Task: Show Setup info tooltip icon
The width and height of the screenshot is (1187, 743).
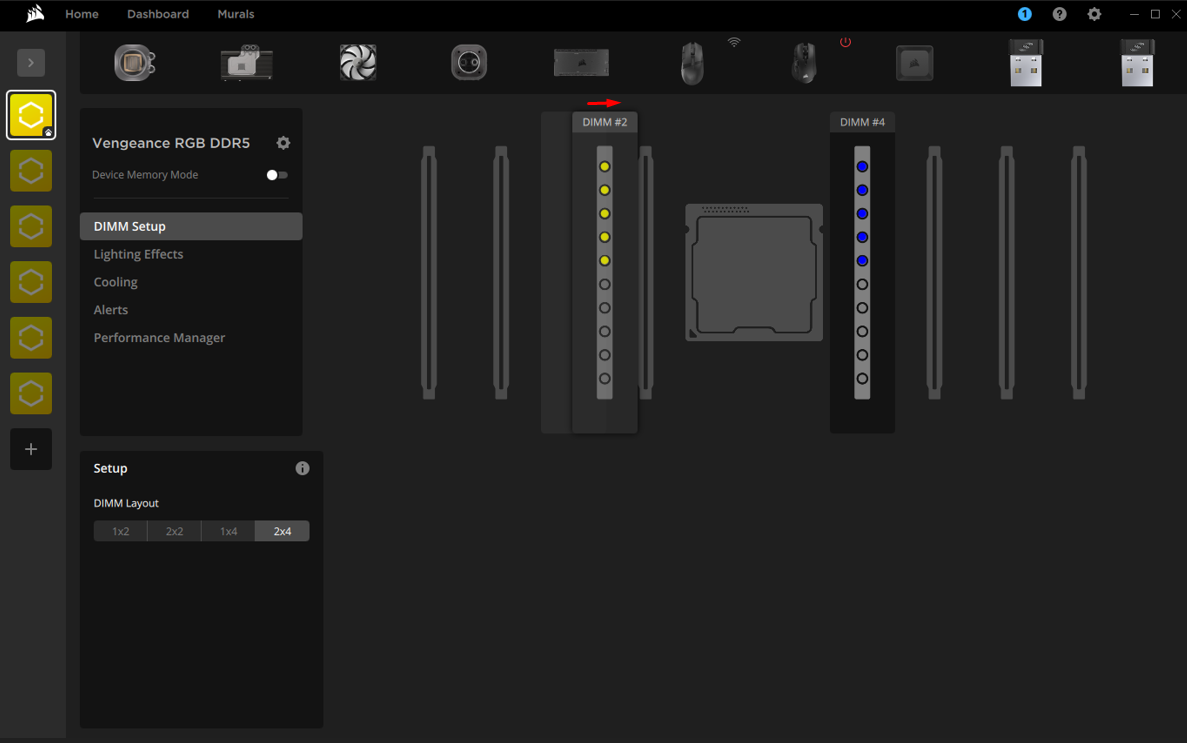Action: click(x=302, y=468)
